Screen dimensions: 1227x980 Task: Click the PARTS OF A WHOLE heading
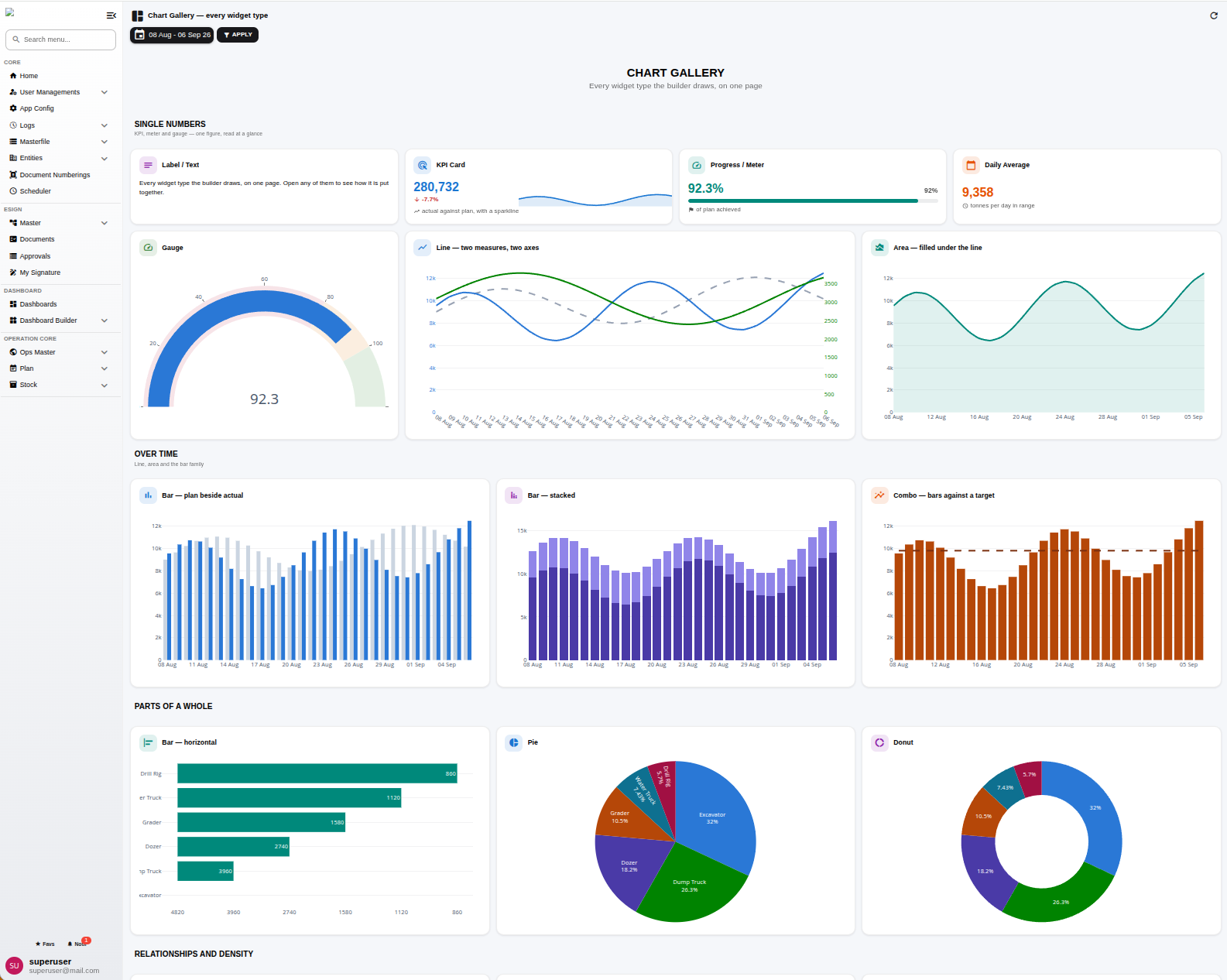[x=173, y=706]
